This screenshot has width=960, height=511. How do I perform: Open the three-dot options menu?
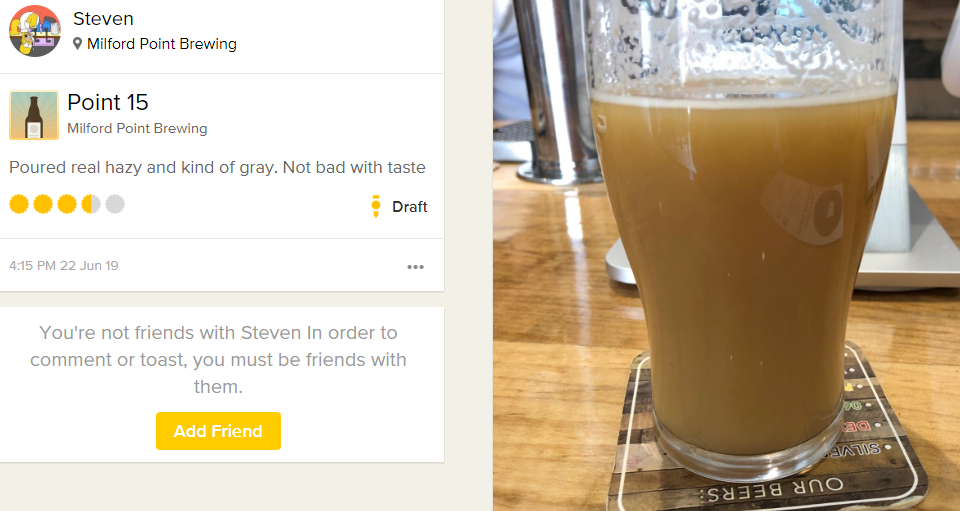(x=415, y=267)
